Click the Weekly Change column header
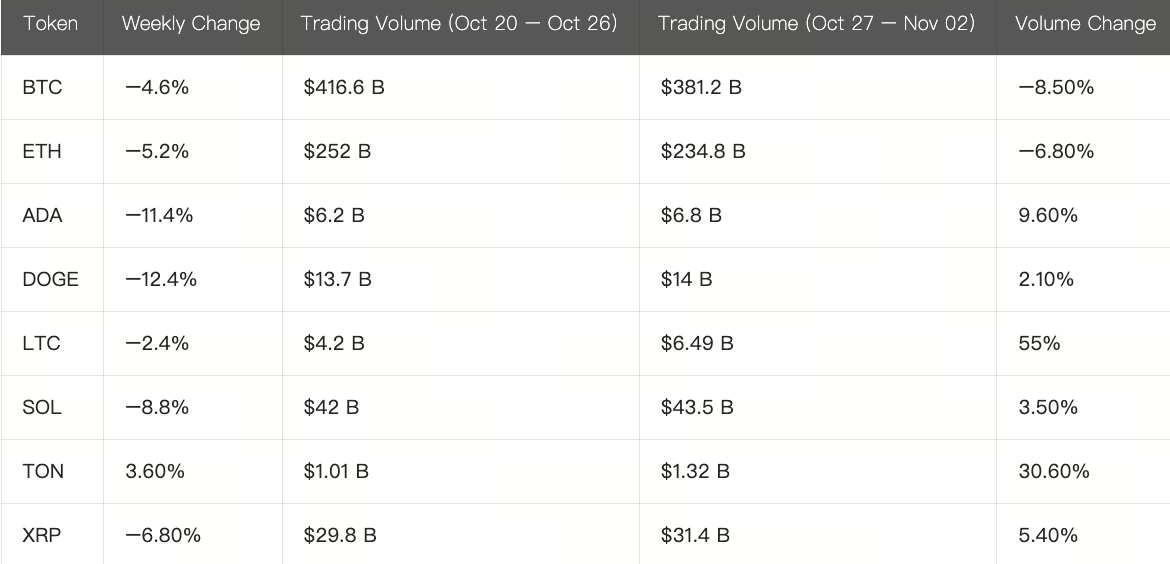1170x564 pixels. (191, 24)
